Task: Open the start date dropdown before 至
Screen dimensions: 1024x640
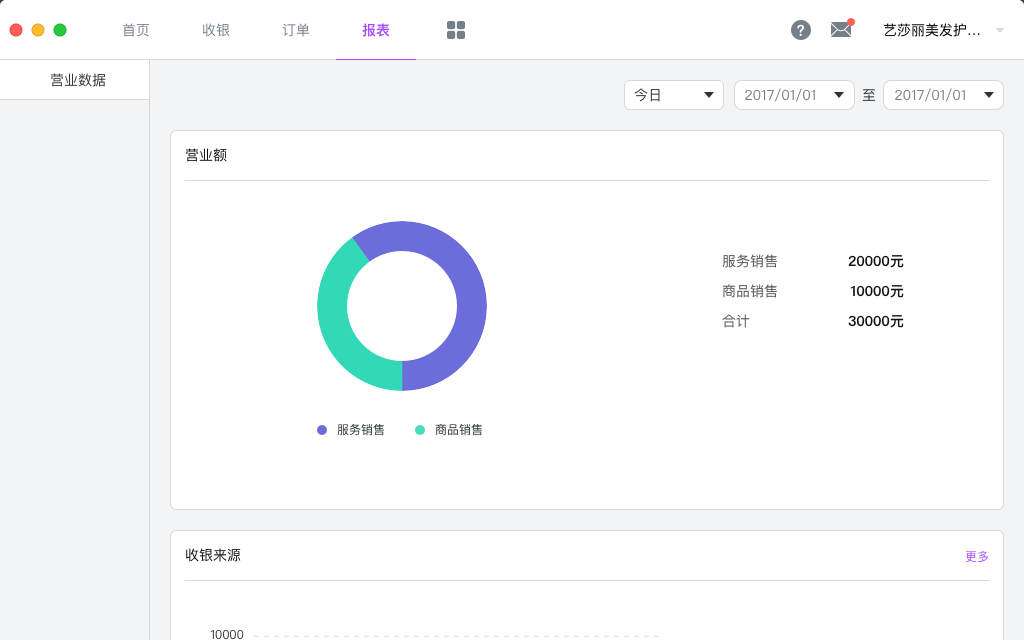Action: click(794, 95)
